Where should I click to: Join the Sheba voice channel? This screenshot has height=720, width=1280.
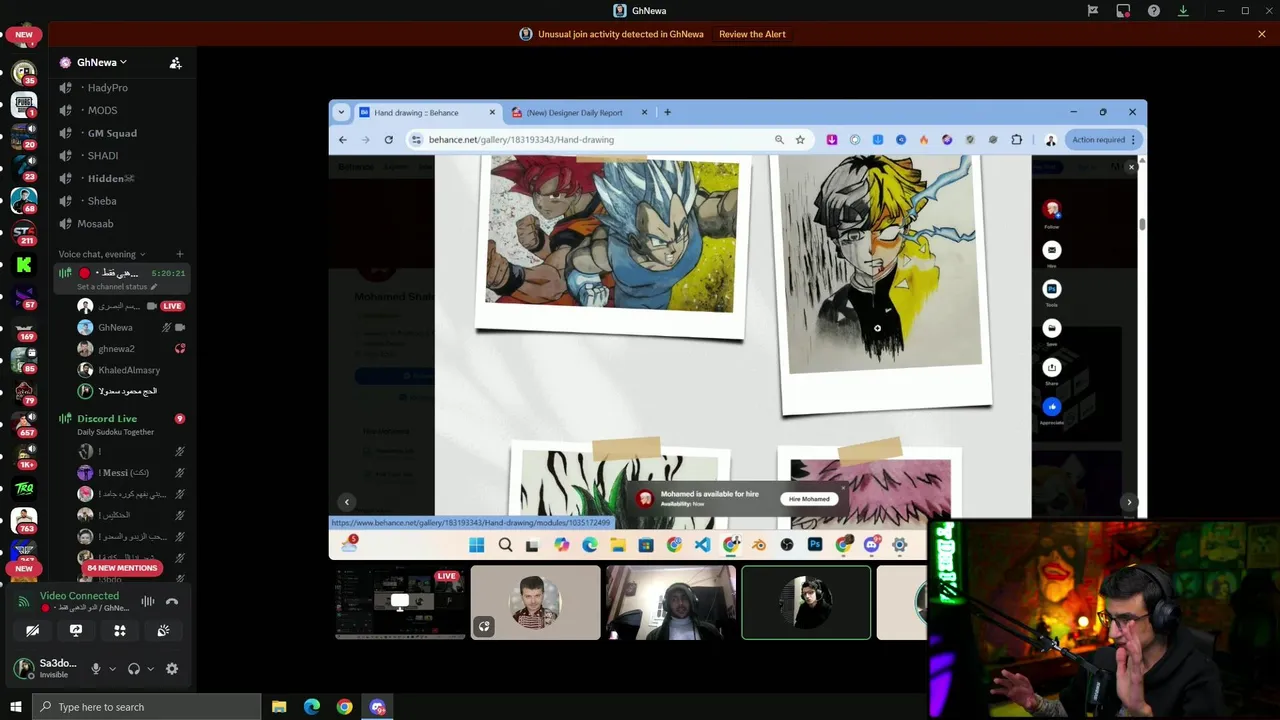click(121, 201)
